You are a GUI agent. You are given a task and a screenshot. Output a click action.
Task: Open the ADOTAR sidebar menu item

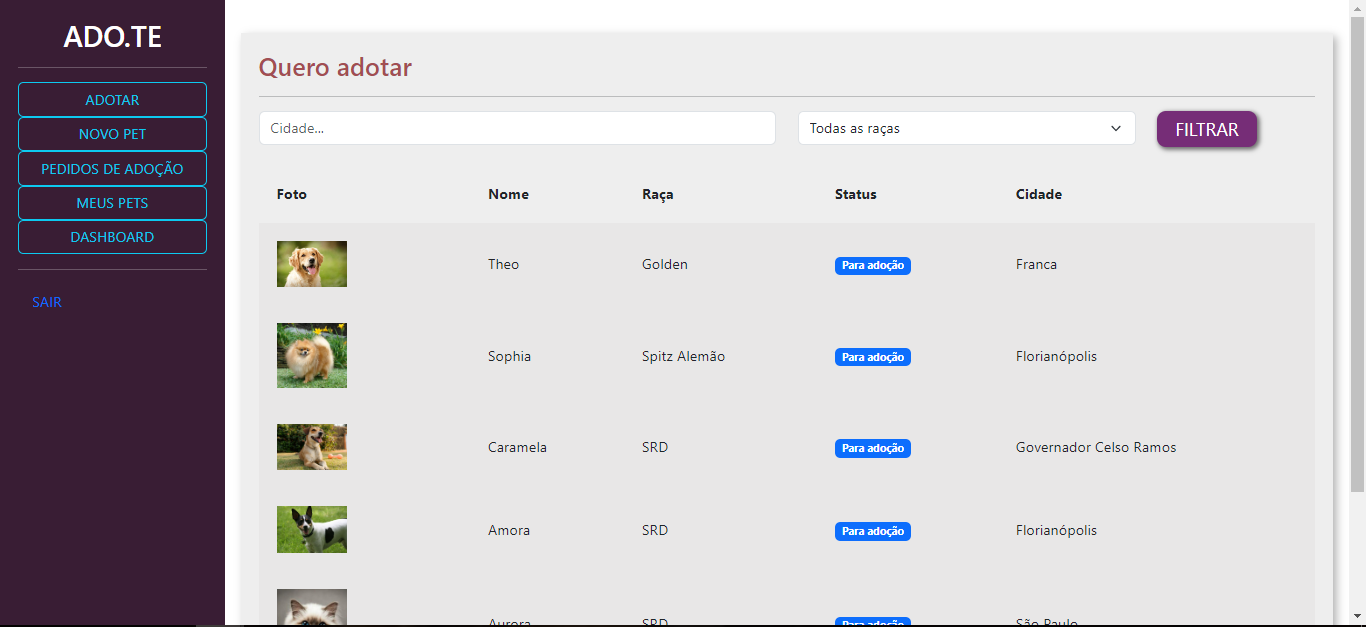point(112,100)
